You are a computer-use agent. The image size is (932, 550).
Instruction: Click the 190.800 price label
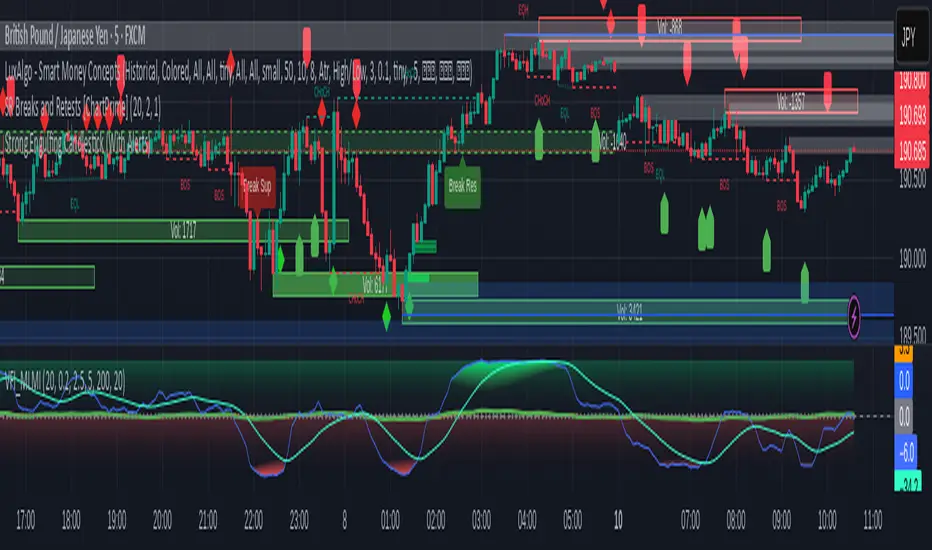(x=912, y=81)
